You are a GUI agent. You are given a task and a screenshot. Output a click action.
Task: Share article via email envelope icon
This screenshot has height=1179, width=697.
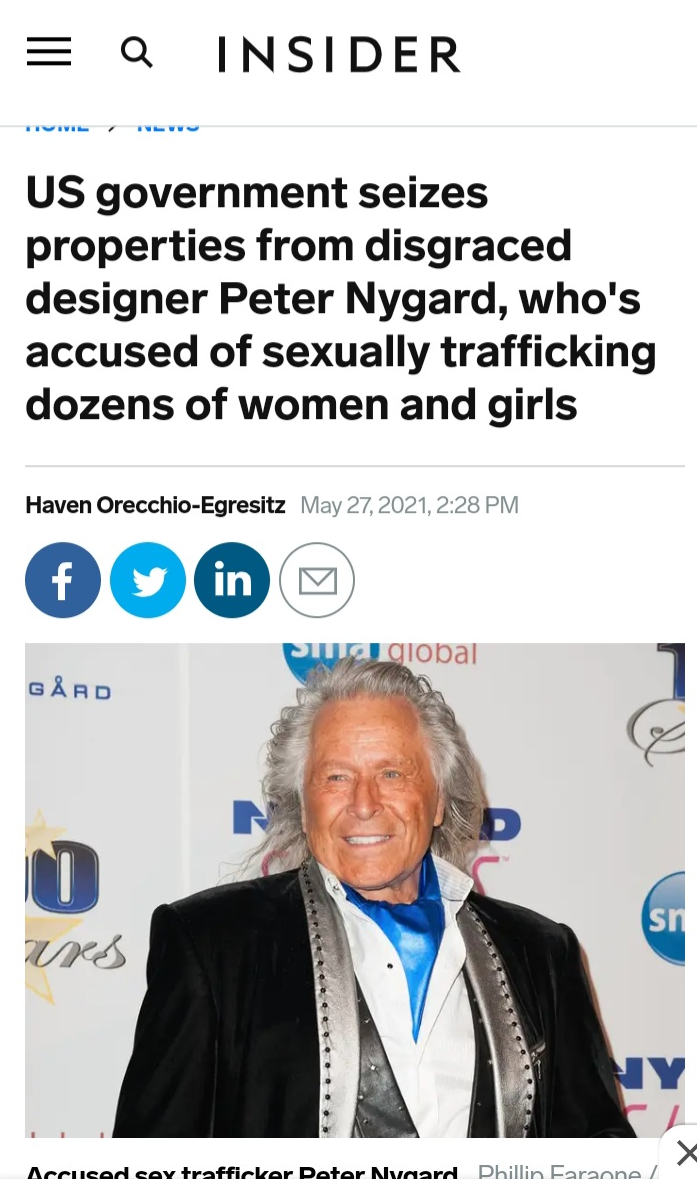point(317,580)
